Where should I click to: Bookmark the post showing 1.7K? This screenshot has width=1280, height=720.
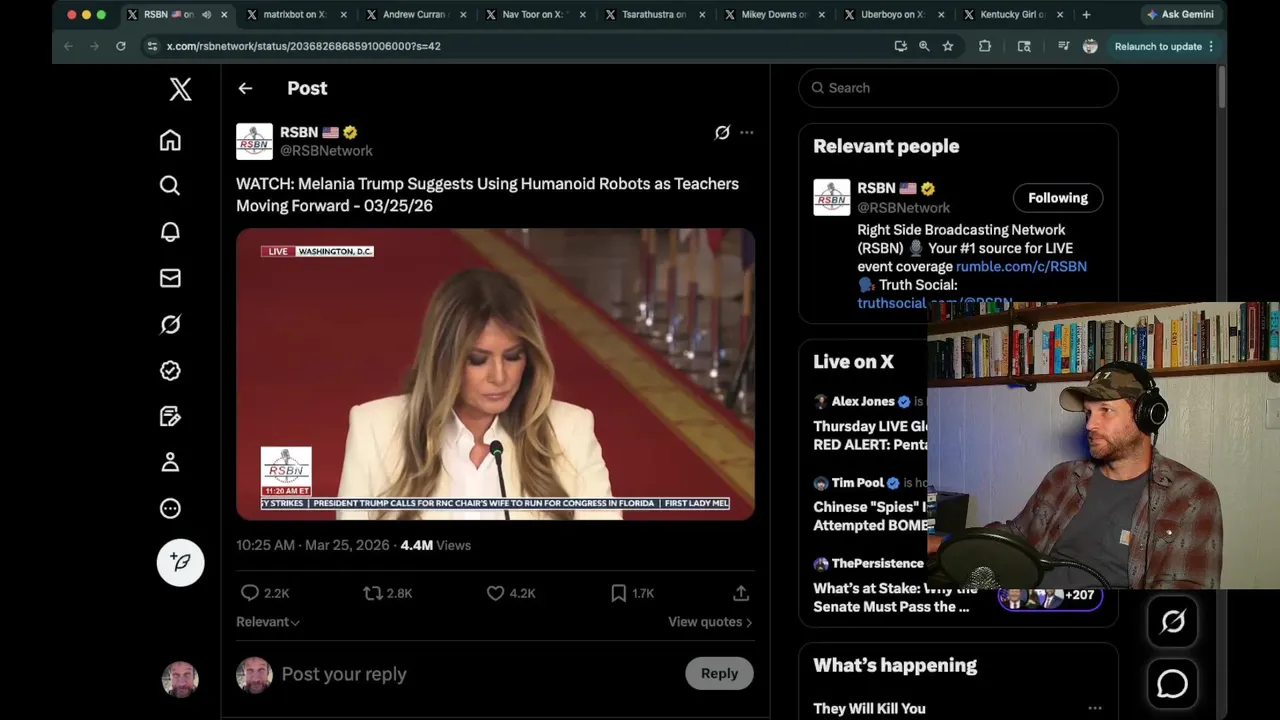click(x=632, y=593)
